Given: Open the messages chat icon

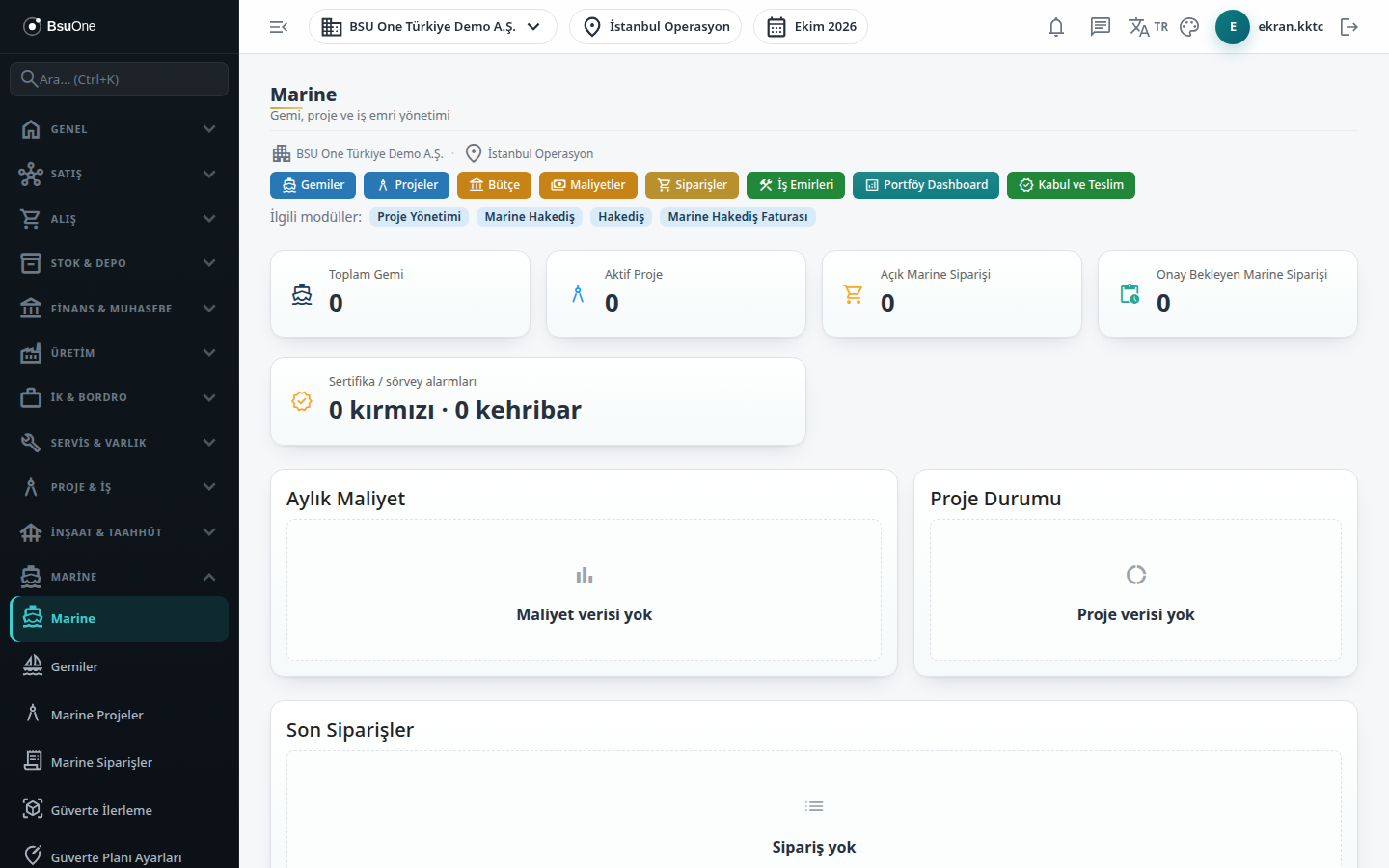Looking at the screenshot, I should pos(1101,27).
